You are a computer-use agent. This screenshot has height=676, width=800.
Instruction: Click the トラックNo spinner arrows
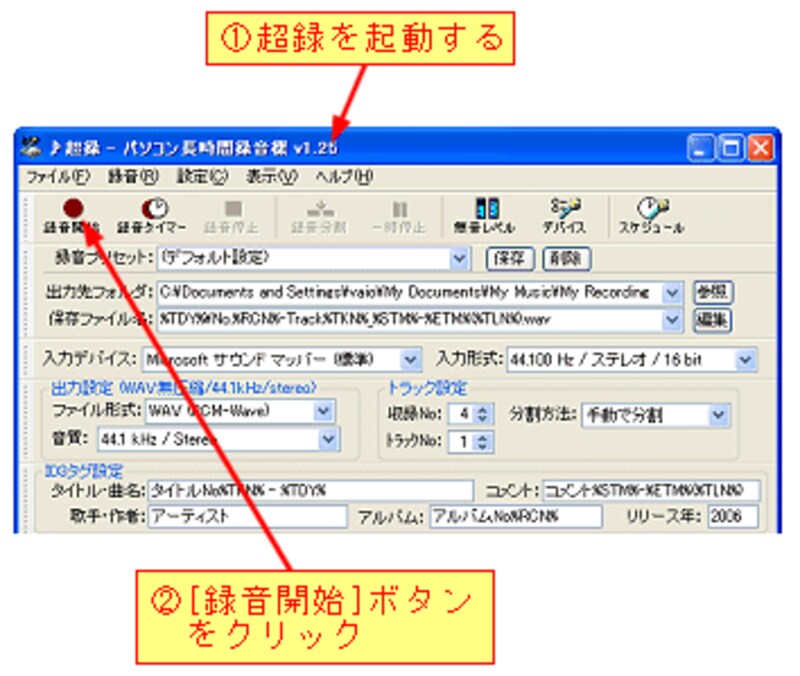tap(483, 442)
